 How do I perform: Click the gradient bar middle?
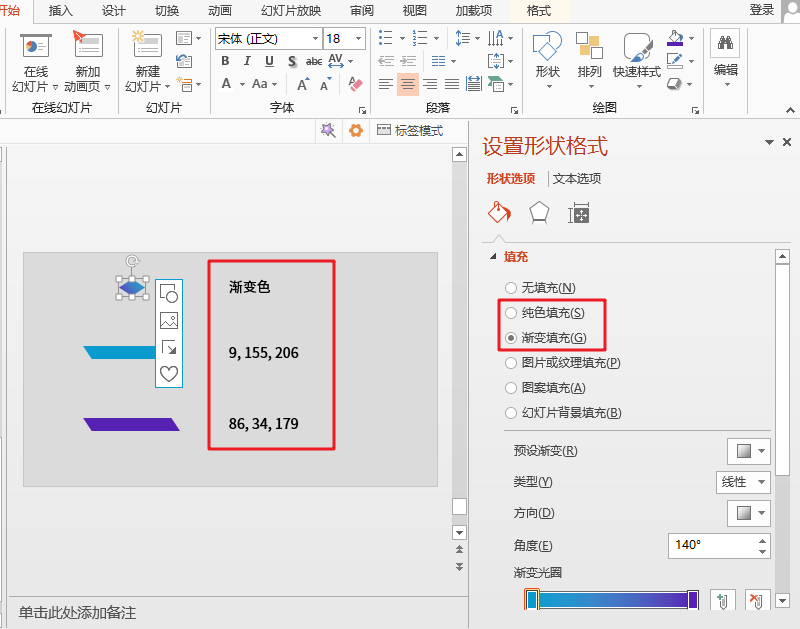click(612, 600)
